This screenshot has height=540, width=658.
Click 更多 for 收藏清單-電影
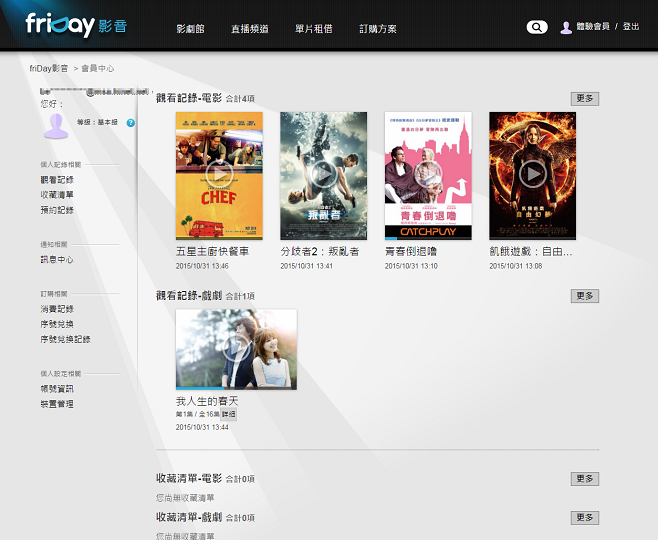585,479
